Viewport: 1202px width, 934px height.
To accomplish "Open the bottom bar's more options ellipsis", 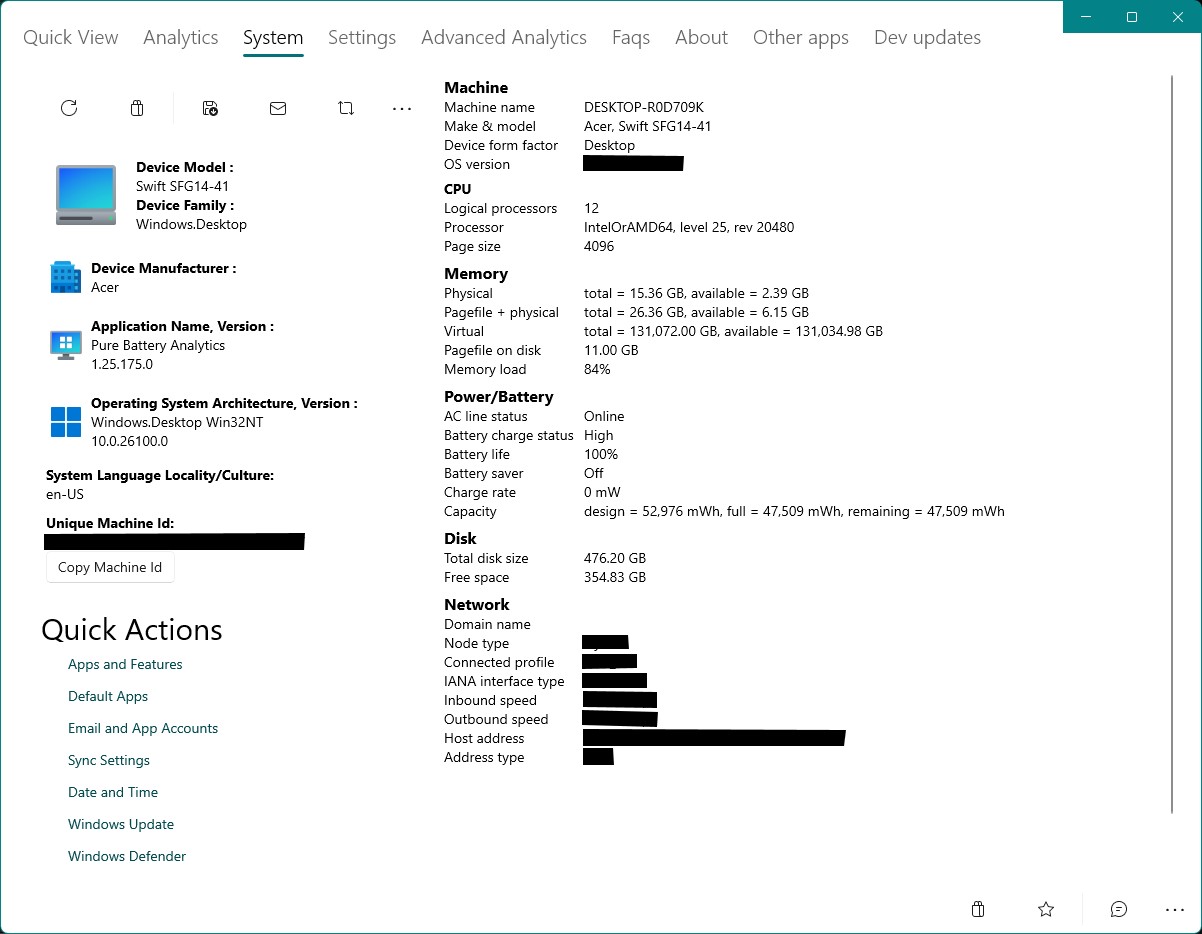I will click(x=1175, y=909).
